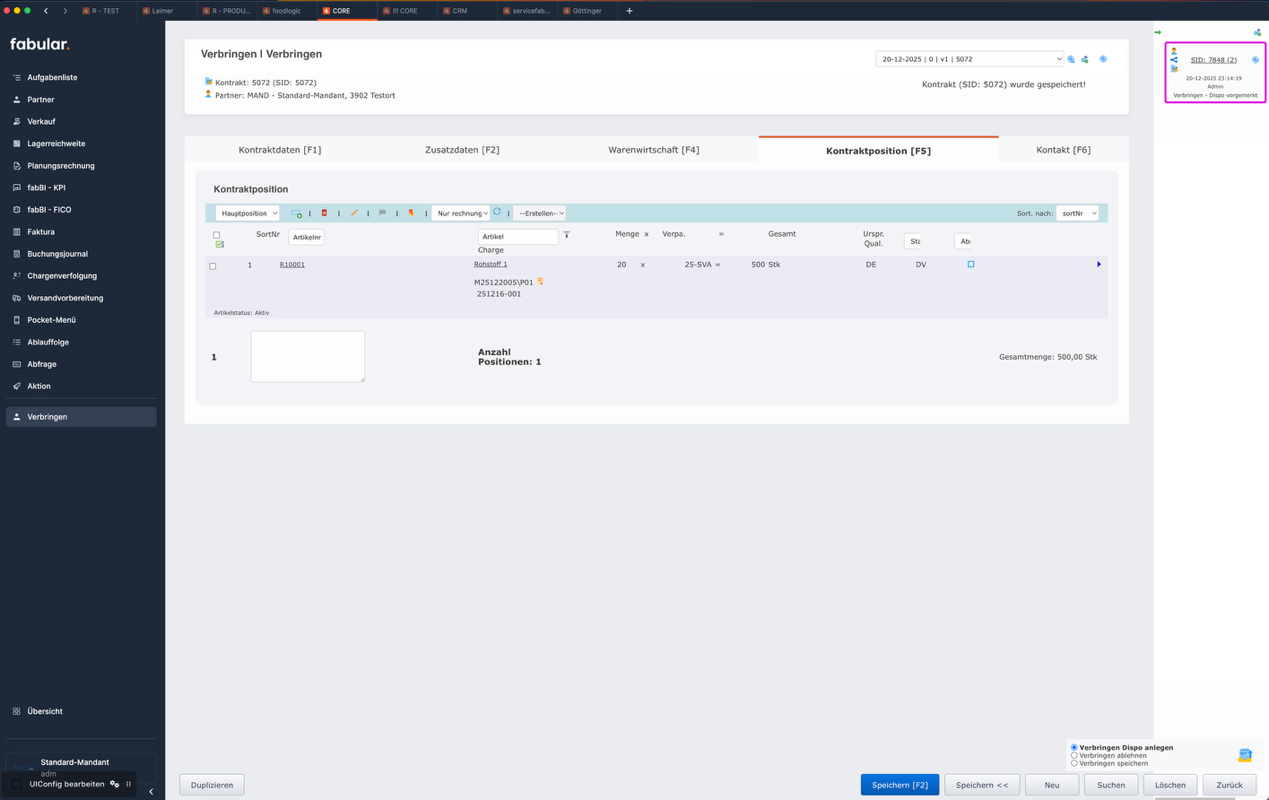Viewport: 1269px width, 800px height.
Task: Switch to Warenwirtschaft [F4] tab
Action: coord(653,150)
